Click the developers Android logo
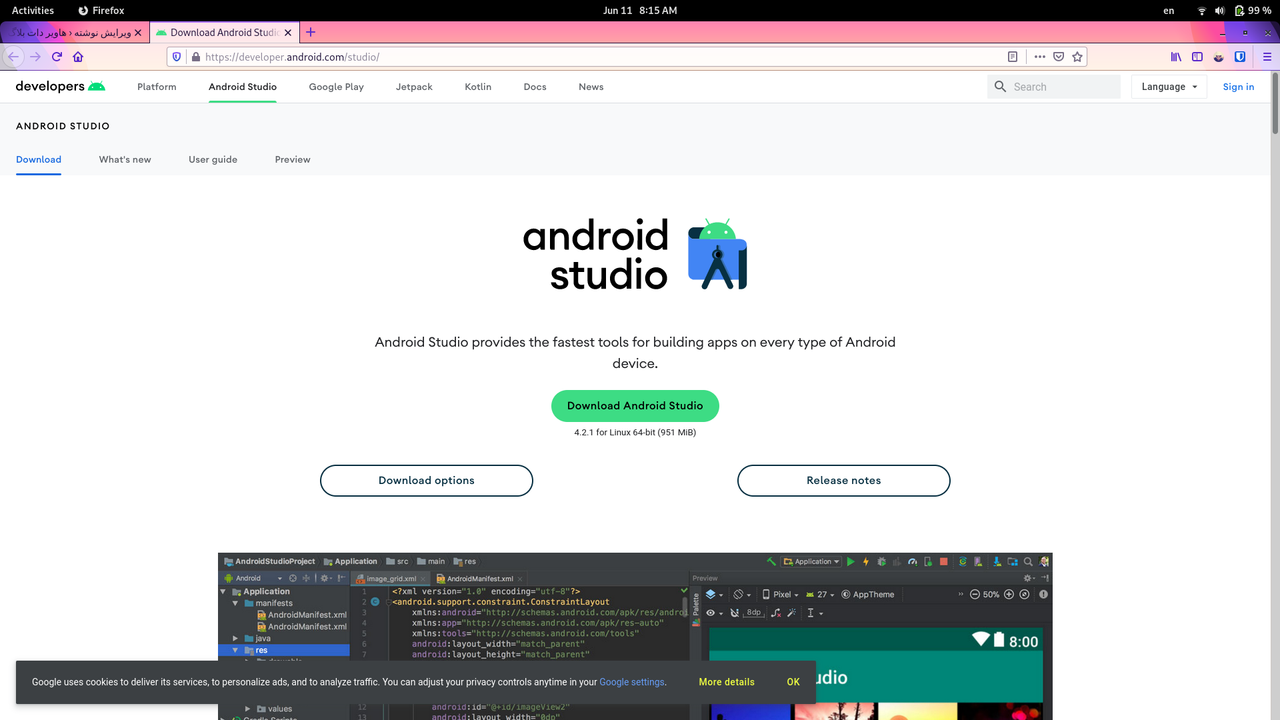This screenshot has height=720, width=1280. pos(60,87)
